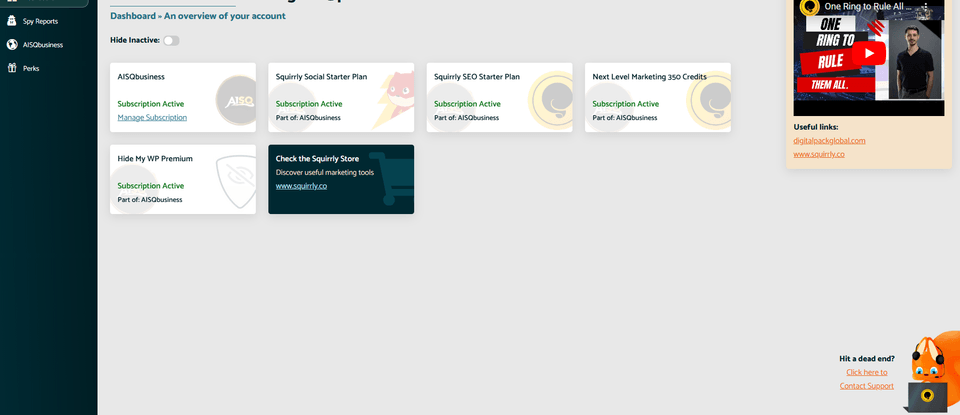Toggle the Hide Inactive switch
Image resolution: width=960 pixels, height=415 pixels.
(171, 40)
